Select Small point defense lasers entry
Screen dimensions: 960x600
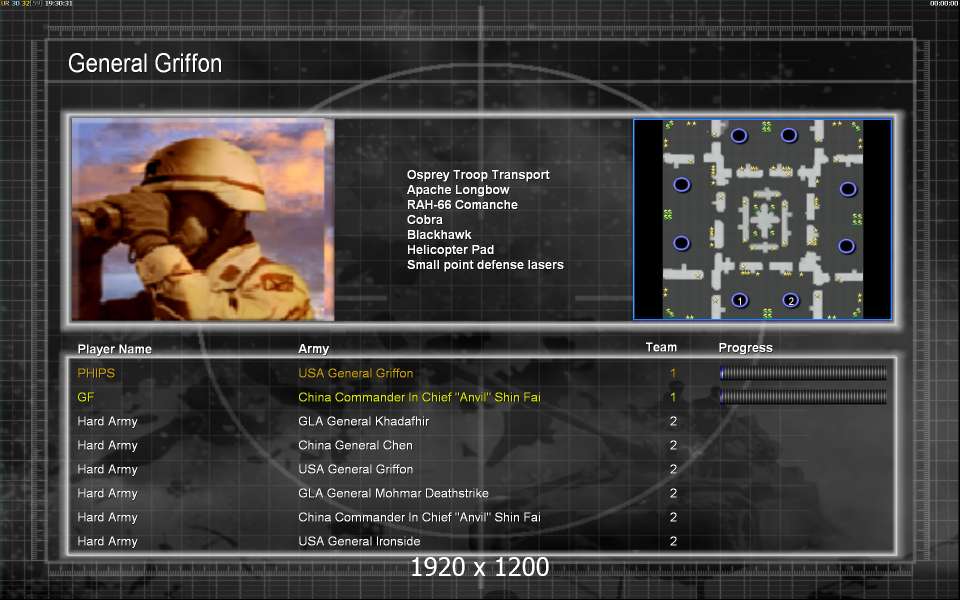click(x=485, y=264)
